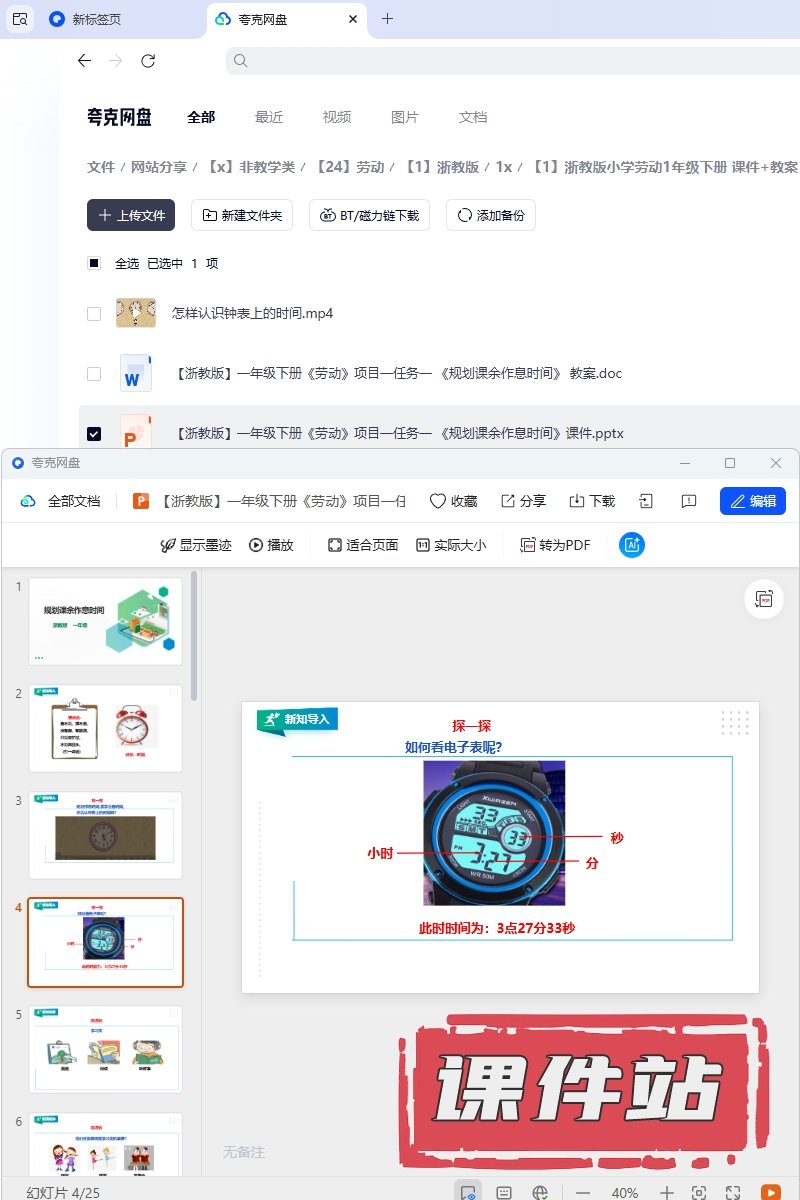Open the 文档 category tab
Image resolution: width=800 pixels, height=1200 pixels.
click(x=473, y=117)
